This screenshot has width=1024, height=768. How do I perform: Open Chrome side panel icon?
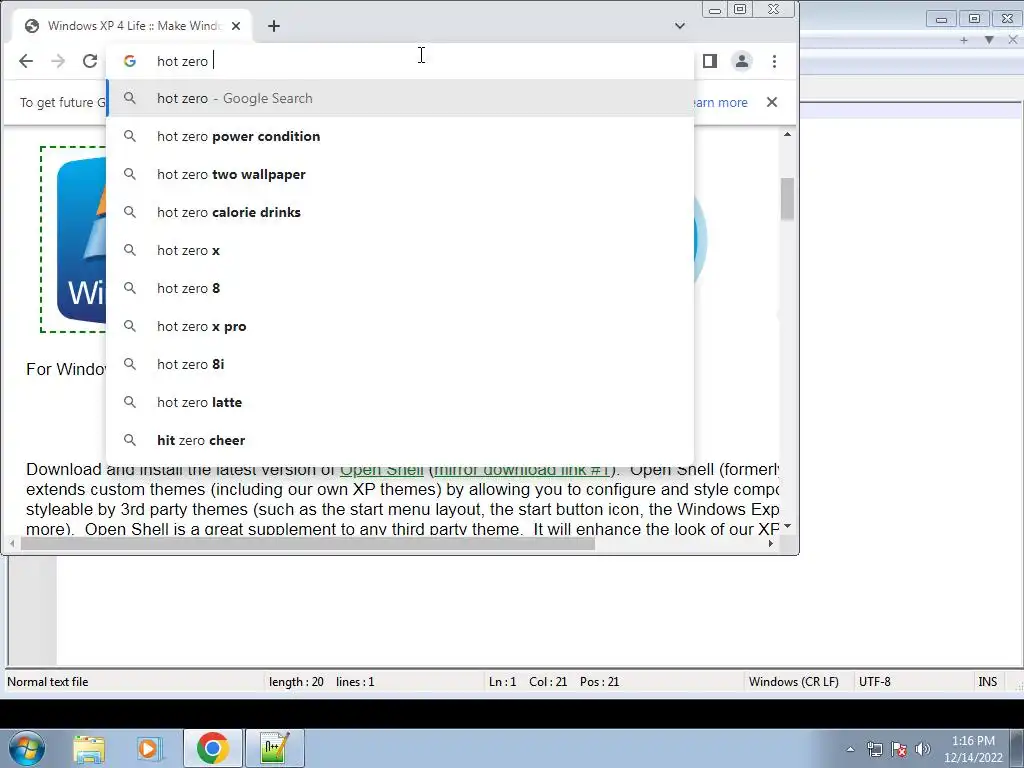point(710,61)
